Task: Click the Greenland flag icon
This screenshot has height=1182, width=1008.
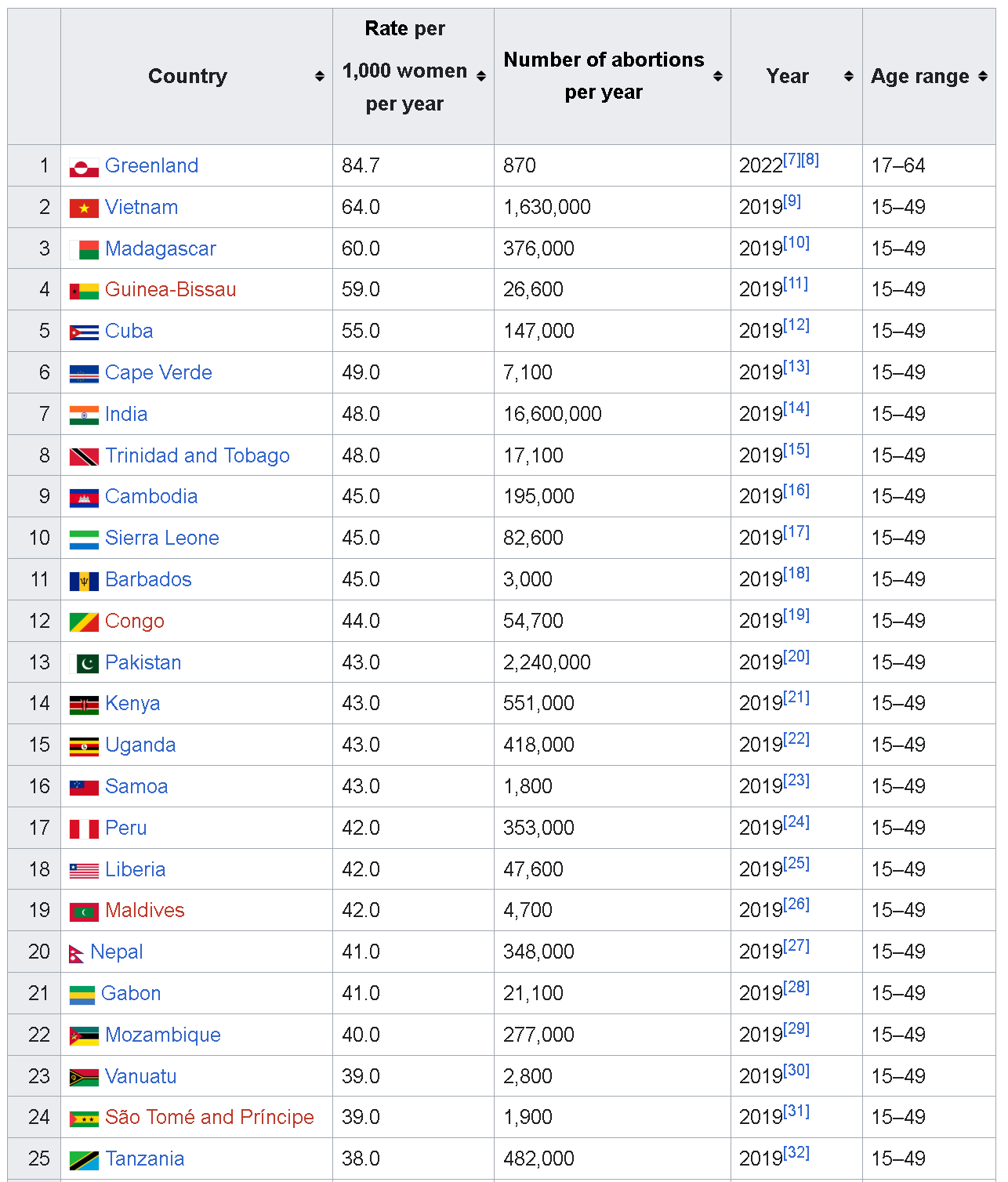Action: [x=84, y=167]
